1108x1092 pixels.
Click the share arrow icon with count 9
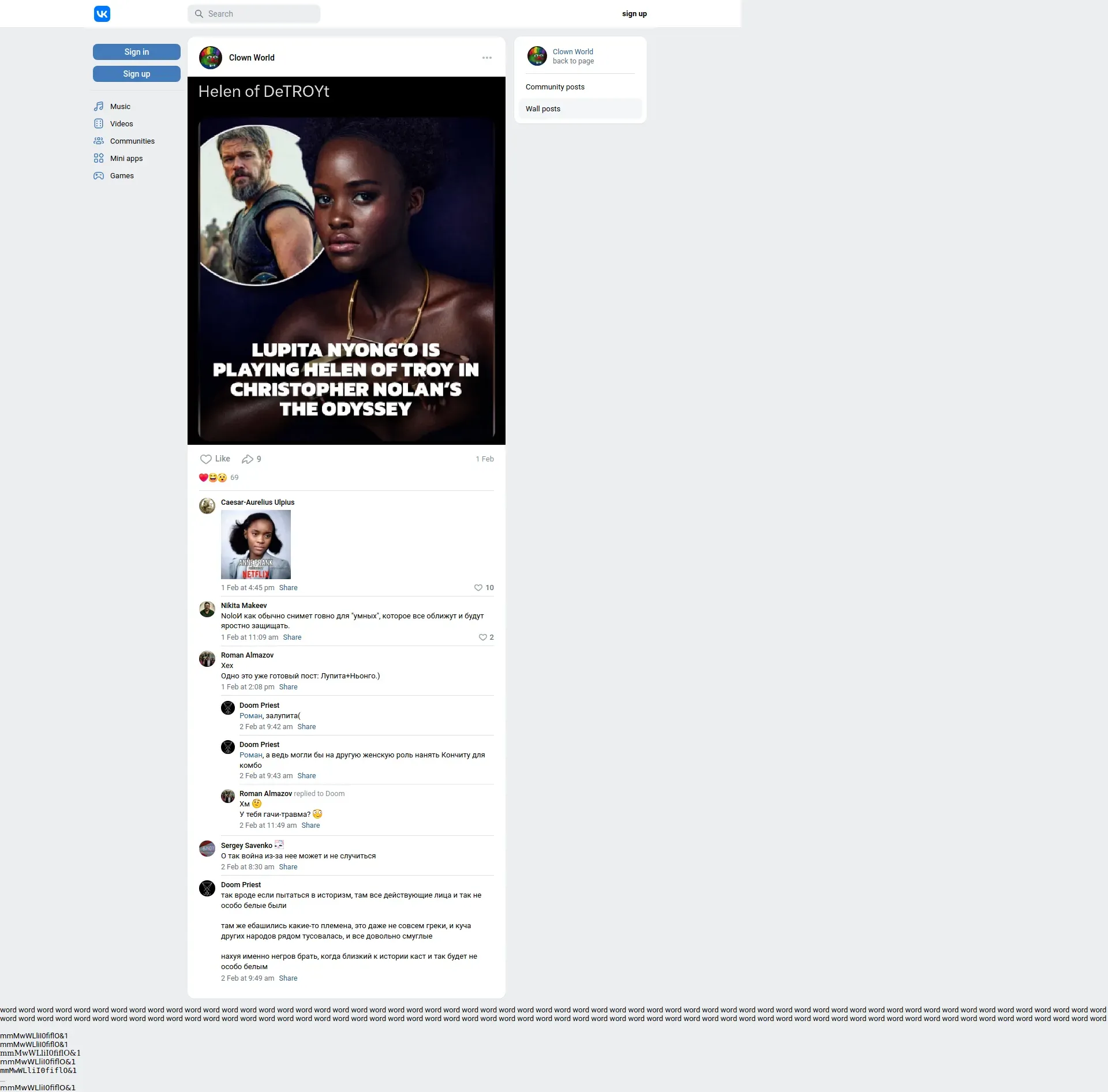pyautogui.click(x=248, y=459)
